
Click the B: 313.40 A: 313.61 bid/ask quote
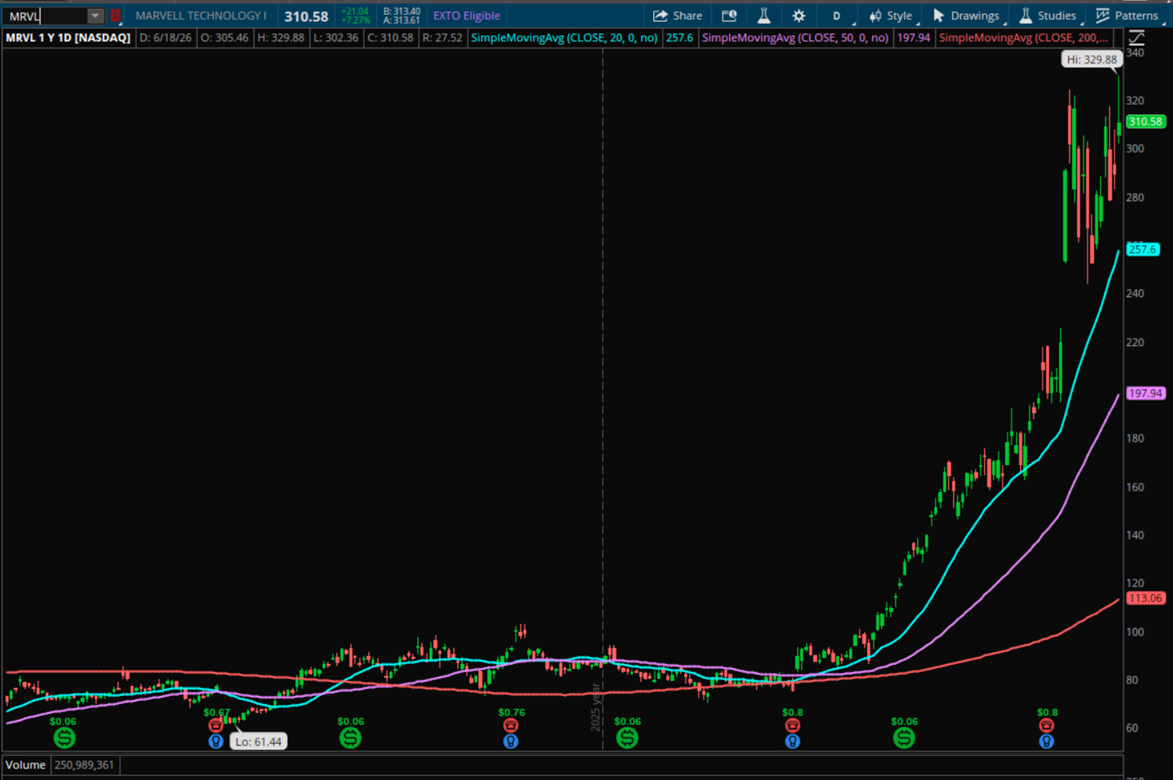click(402, 16)
